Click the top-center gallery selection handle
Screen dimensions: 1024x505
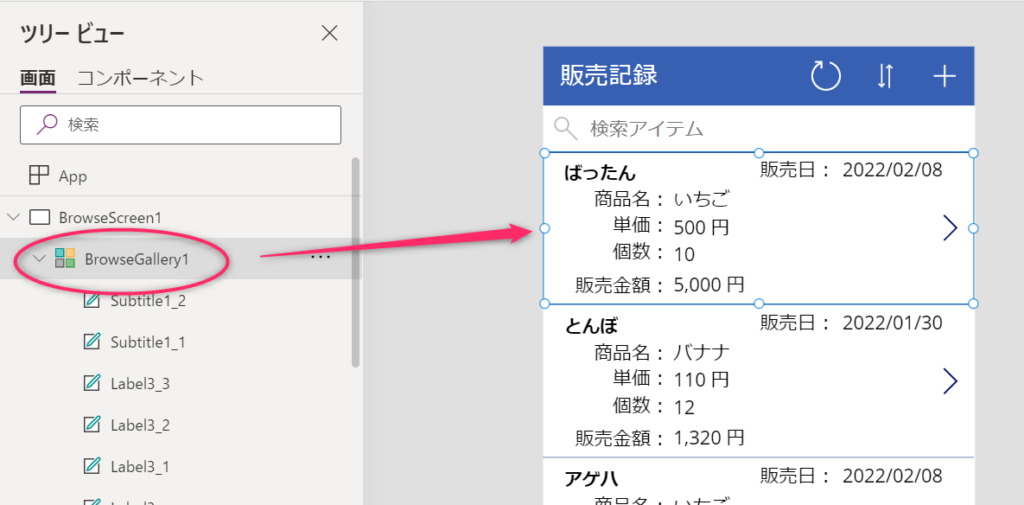758,153
